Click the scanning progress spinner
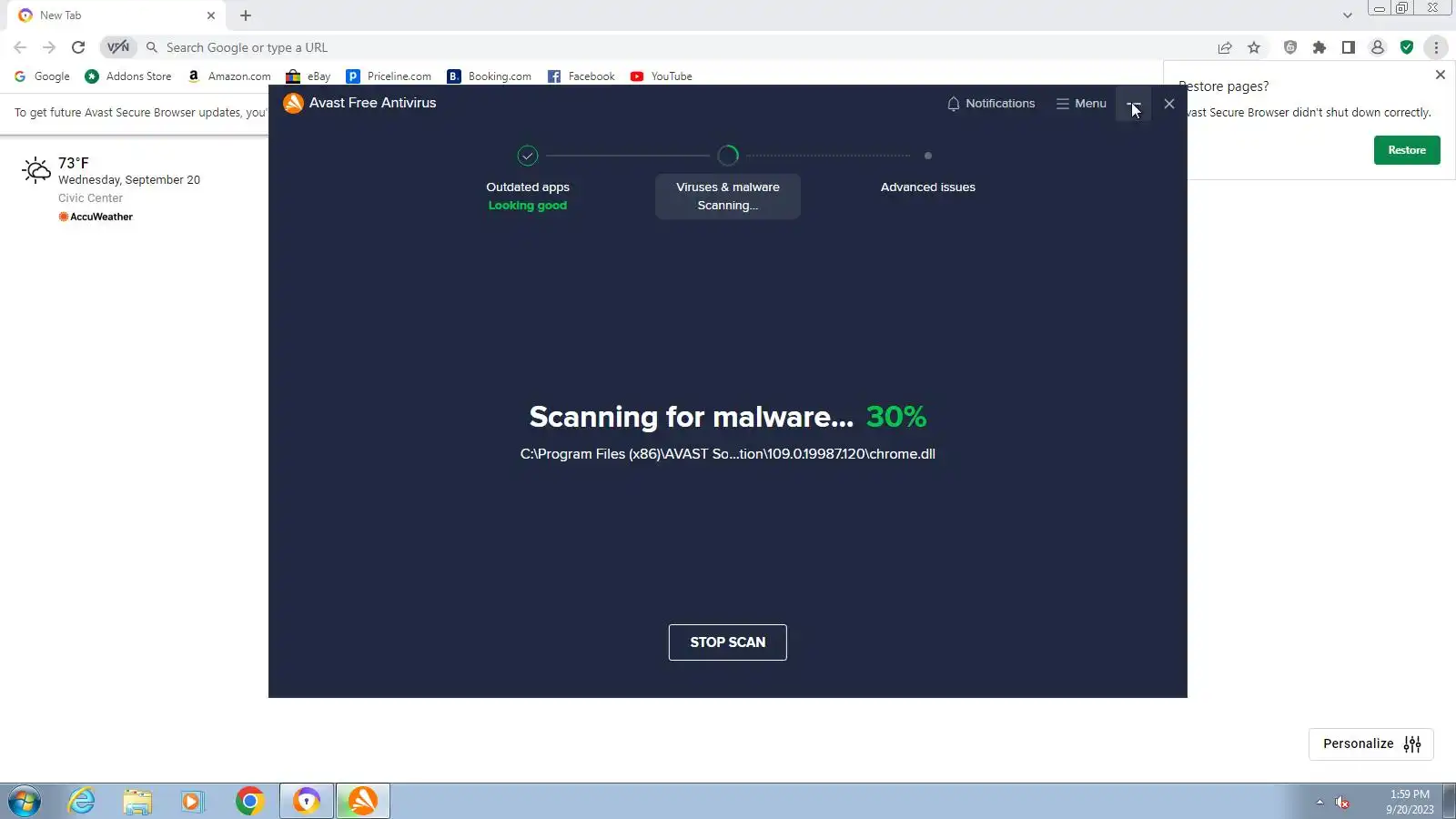 click(727, 156)
